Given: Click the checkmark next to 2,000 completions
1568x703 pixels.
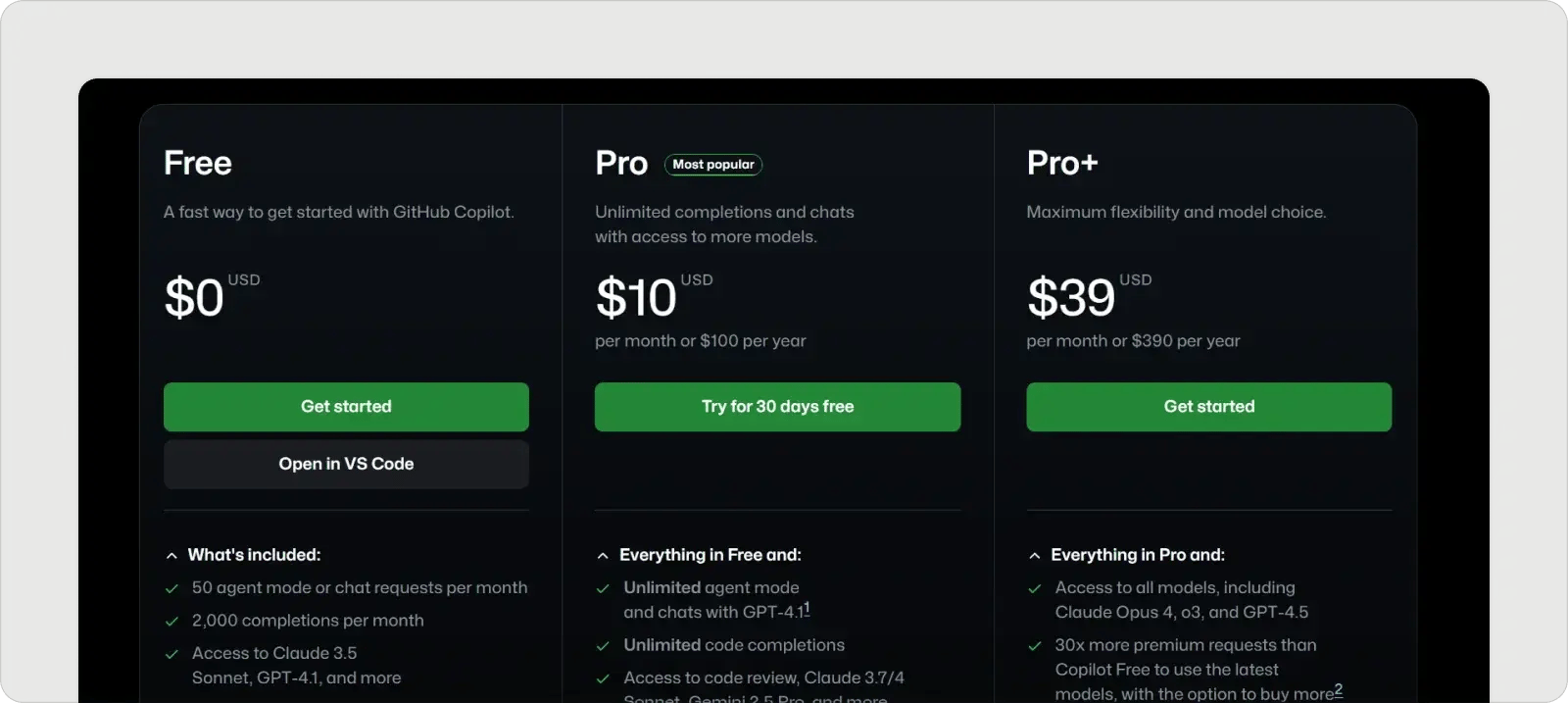Looking at the screenshot, I should click(x=171, y=620).
